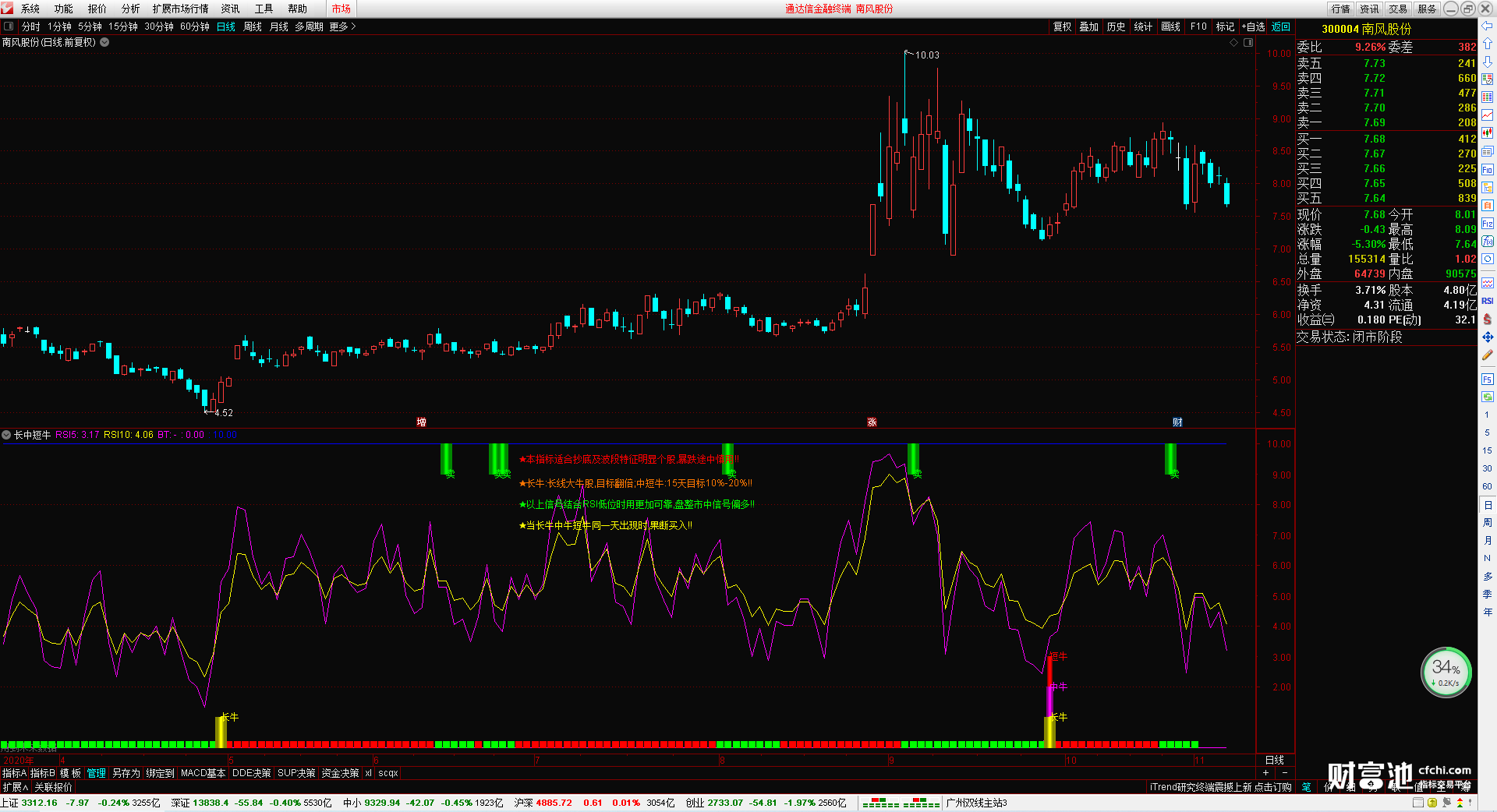Screen dimensions: 1497x812
Task: Select the MACD基本 indicator tab
Action: pos(203,773)
